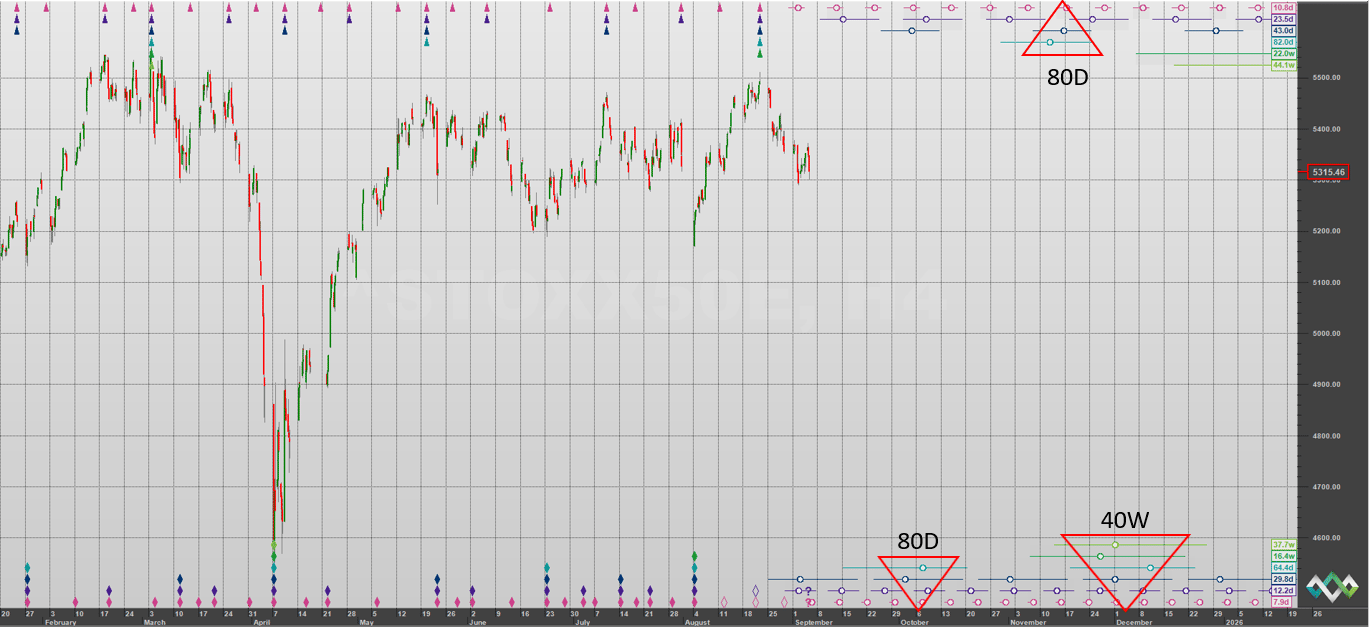Select the 7.9d trough cycle label

click(x=1283, y=602)
